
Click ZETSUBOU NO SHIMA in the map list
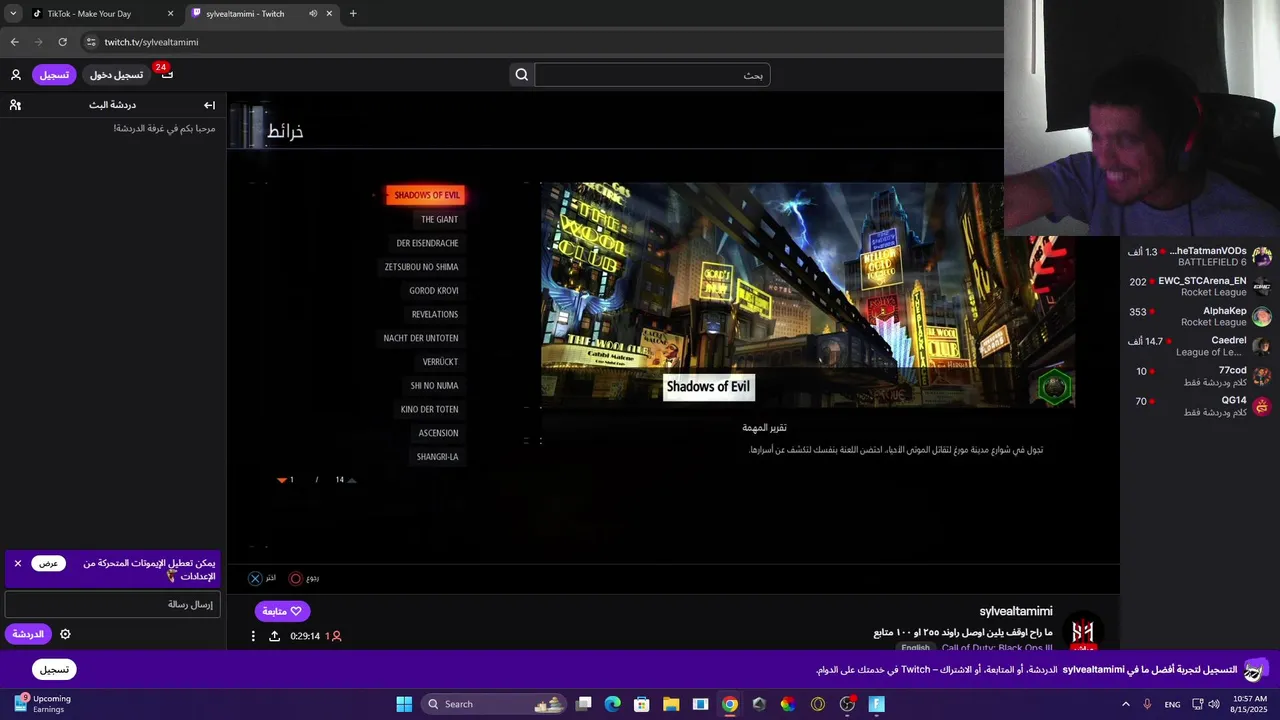421,267
